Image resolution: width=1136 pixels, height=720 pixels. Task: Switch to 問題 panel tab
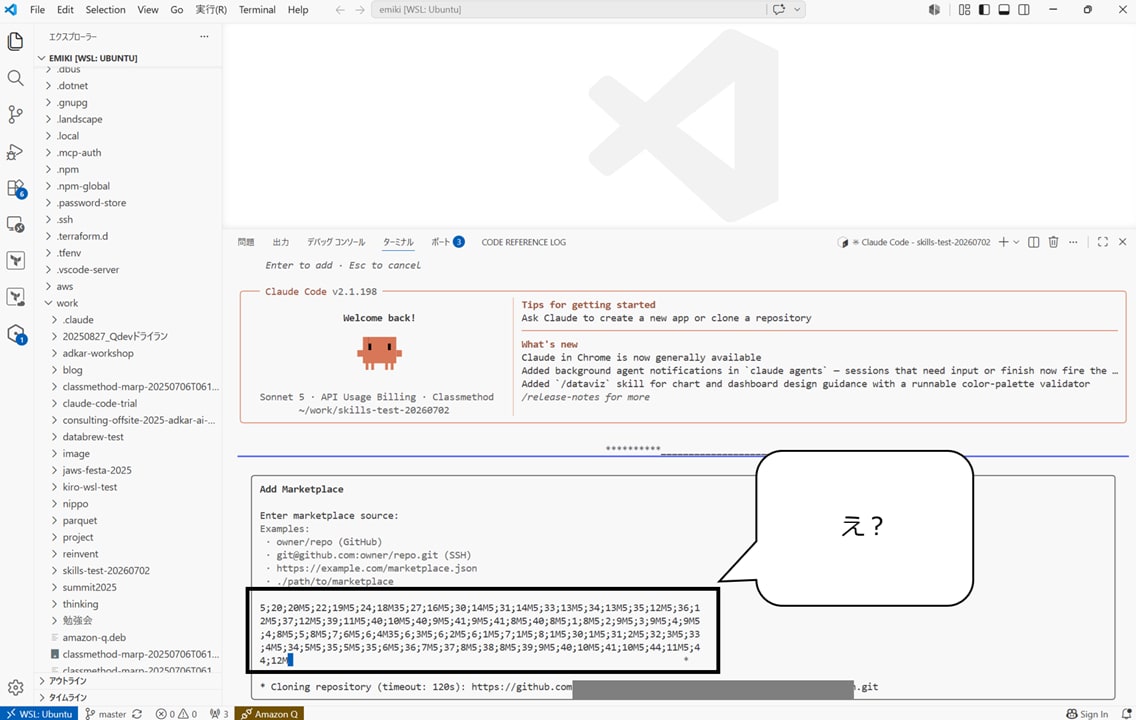point(246,242)
